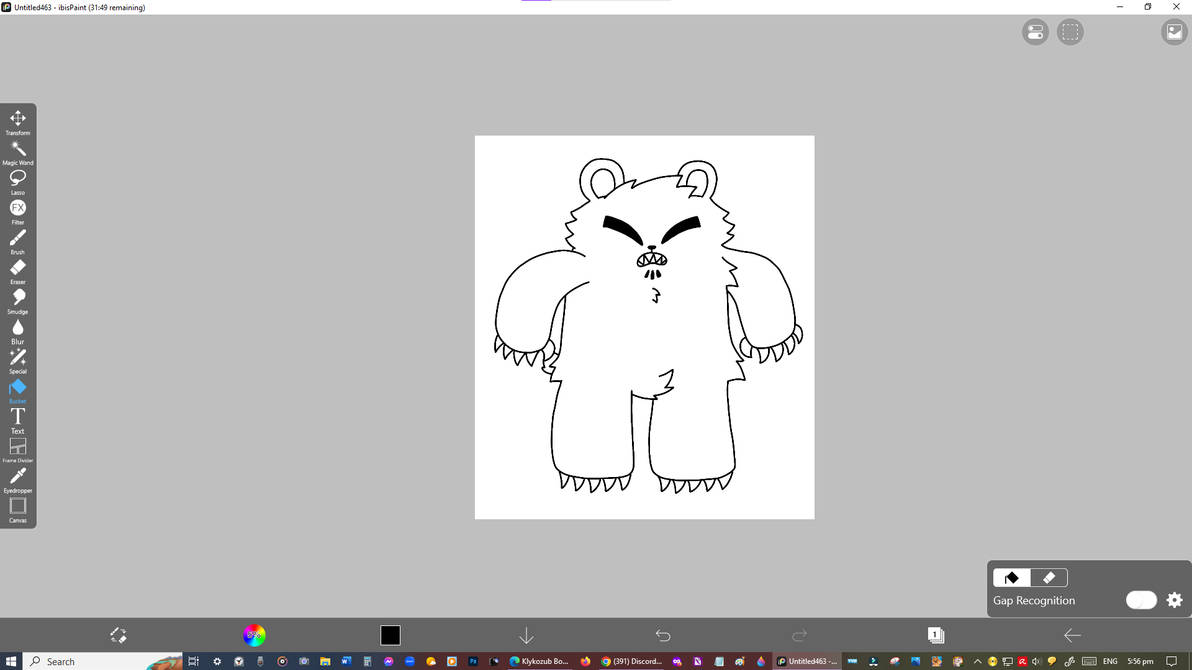1192x670 pixels.
Task: Click the black color swatch
Action: tap(390, 635)
